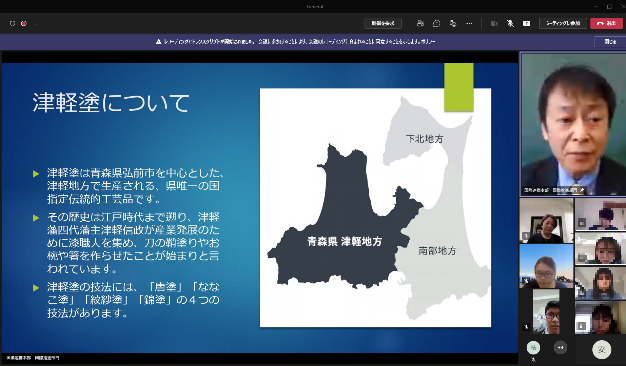Screen dimensions: 626x366
Task: Click the small left avatar circle below the tiles
Action: click(533, 348)
